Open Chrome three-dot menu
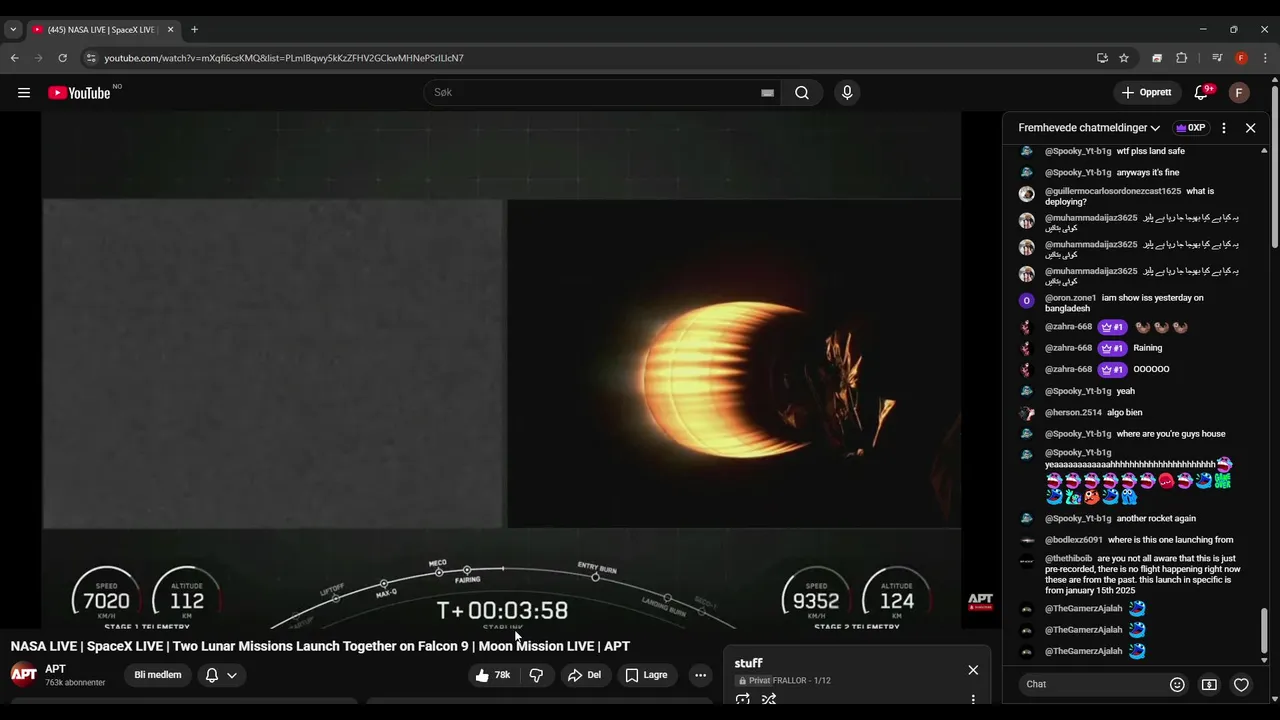This screenshot has height=720, width=1280. (x=1266, y=58)
